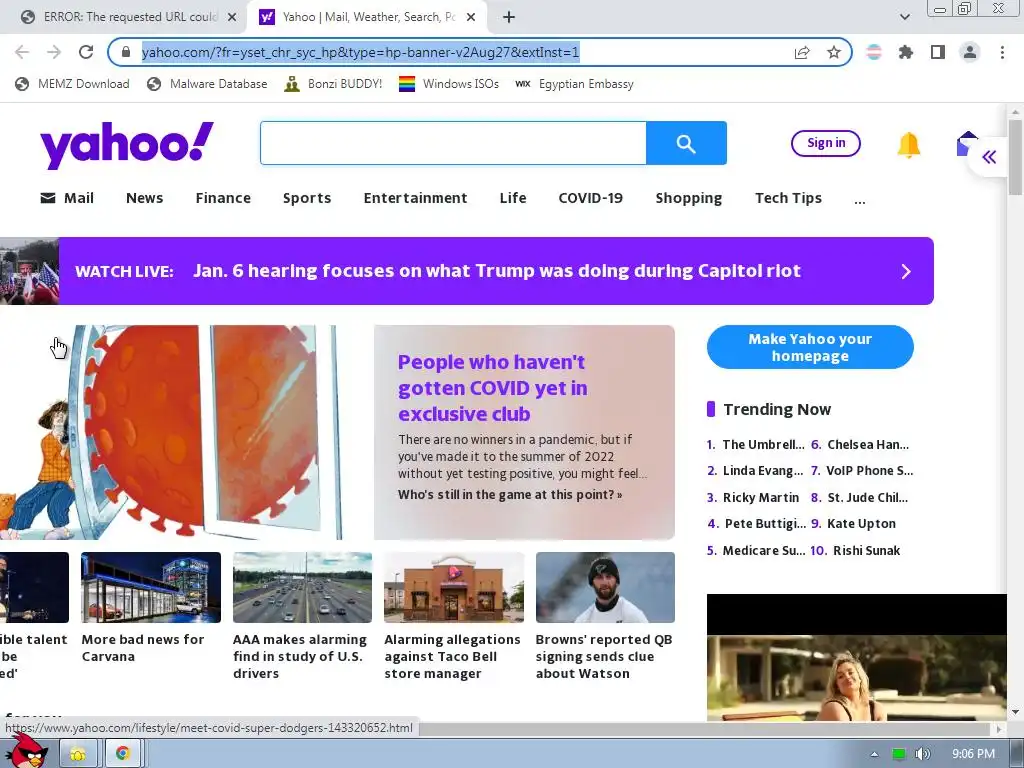
Task: Open trending topic Kate Upton
Action: point(861,524)
